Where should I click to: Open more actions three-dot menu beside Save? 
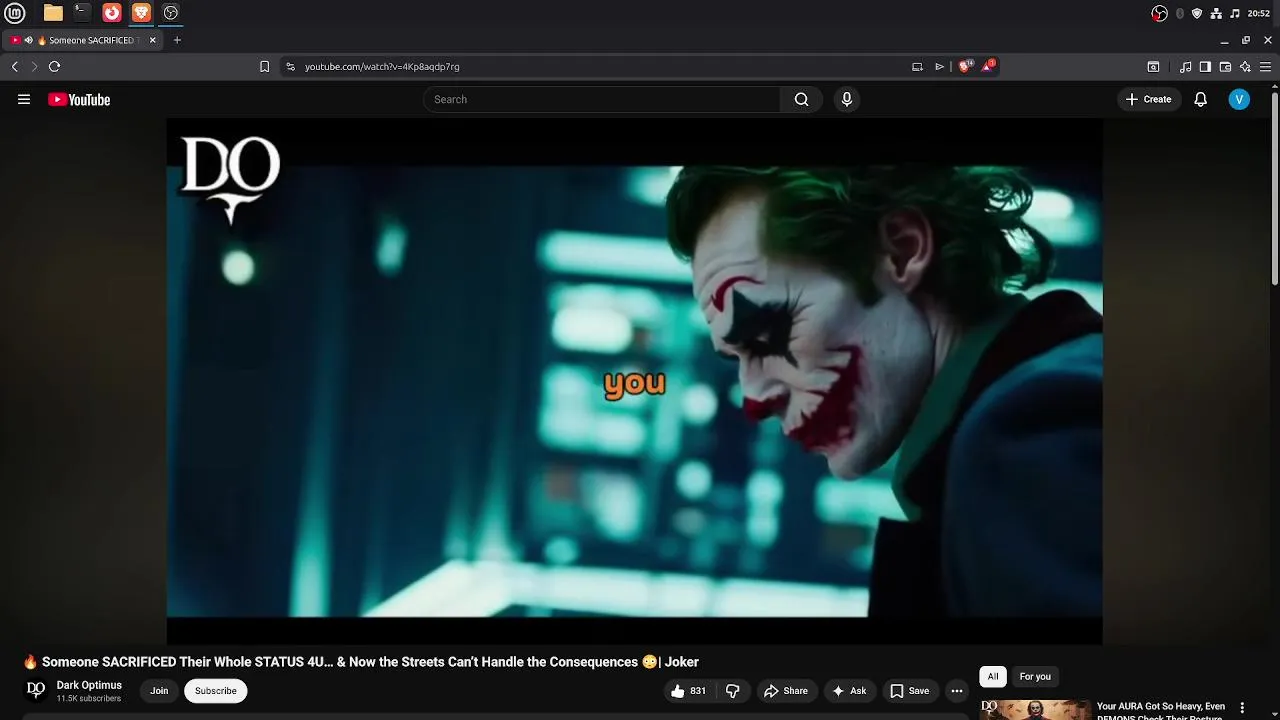tap(957, 691)
